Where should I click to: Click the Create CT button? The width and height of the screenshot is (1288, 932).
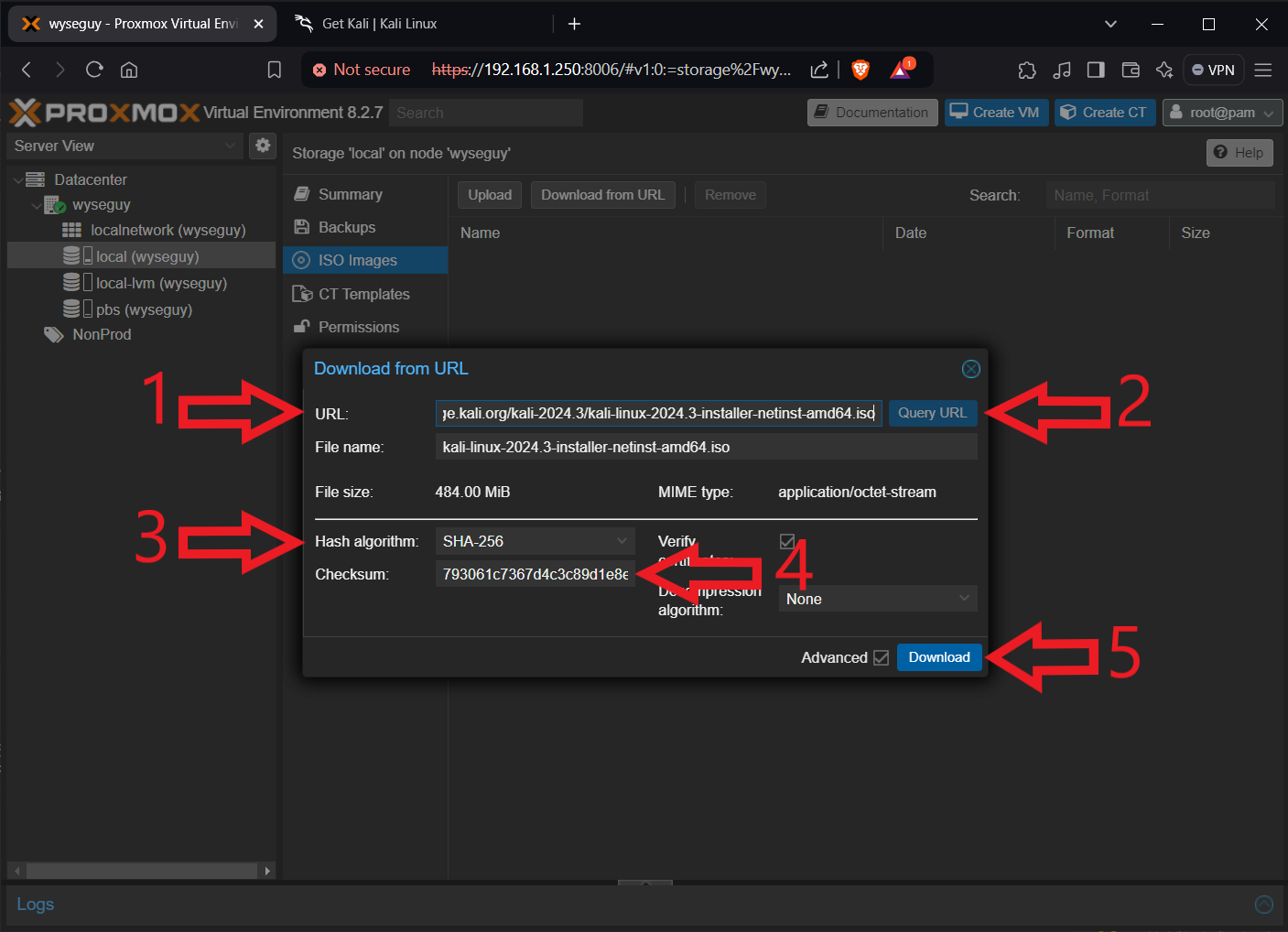(x=1105, y=113)
